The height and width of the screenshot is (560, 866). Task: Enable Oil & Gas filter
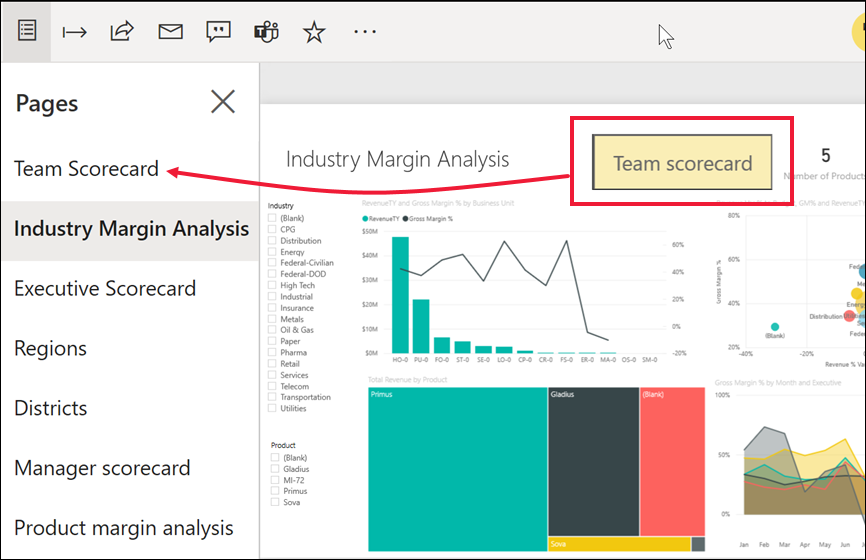[272, 330]
